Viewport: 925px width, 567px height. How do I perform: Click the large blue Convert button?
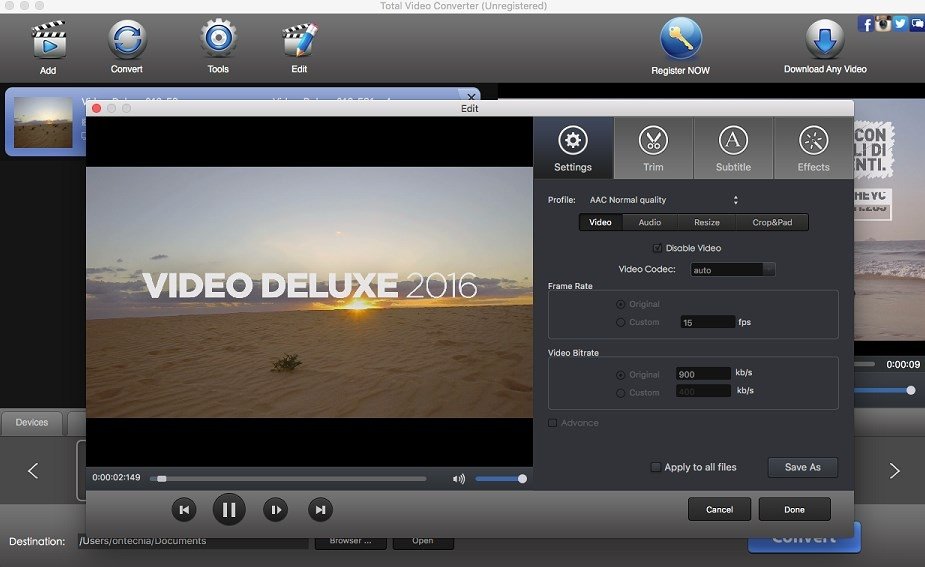click(x=804, y=538)
